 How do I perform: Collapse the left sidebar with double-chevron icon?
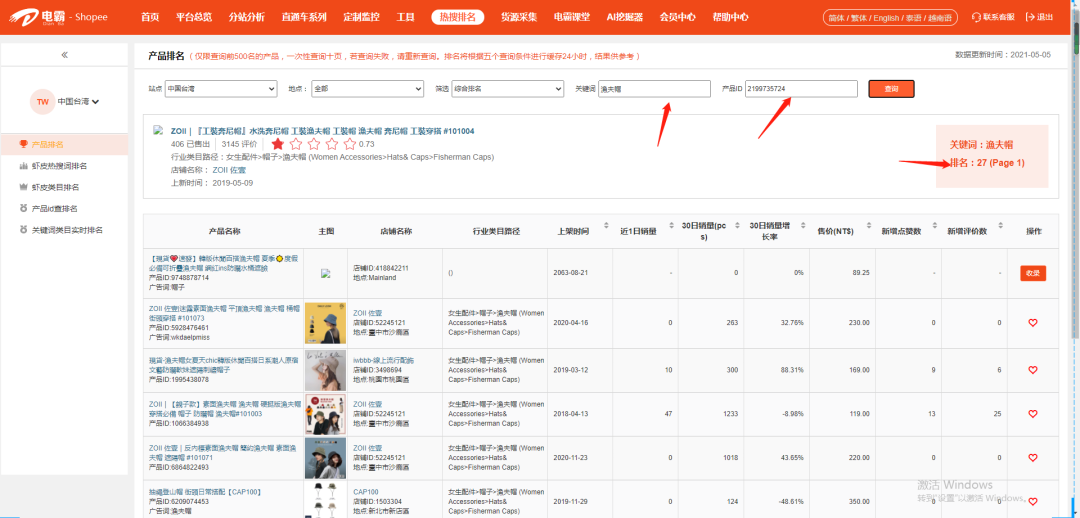(65, 55)
